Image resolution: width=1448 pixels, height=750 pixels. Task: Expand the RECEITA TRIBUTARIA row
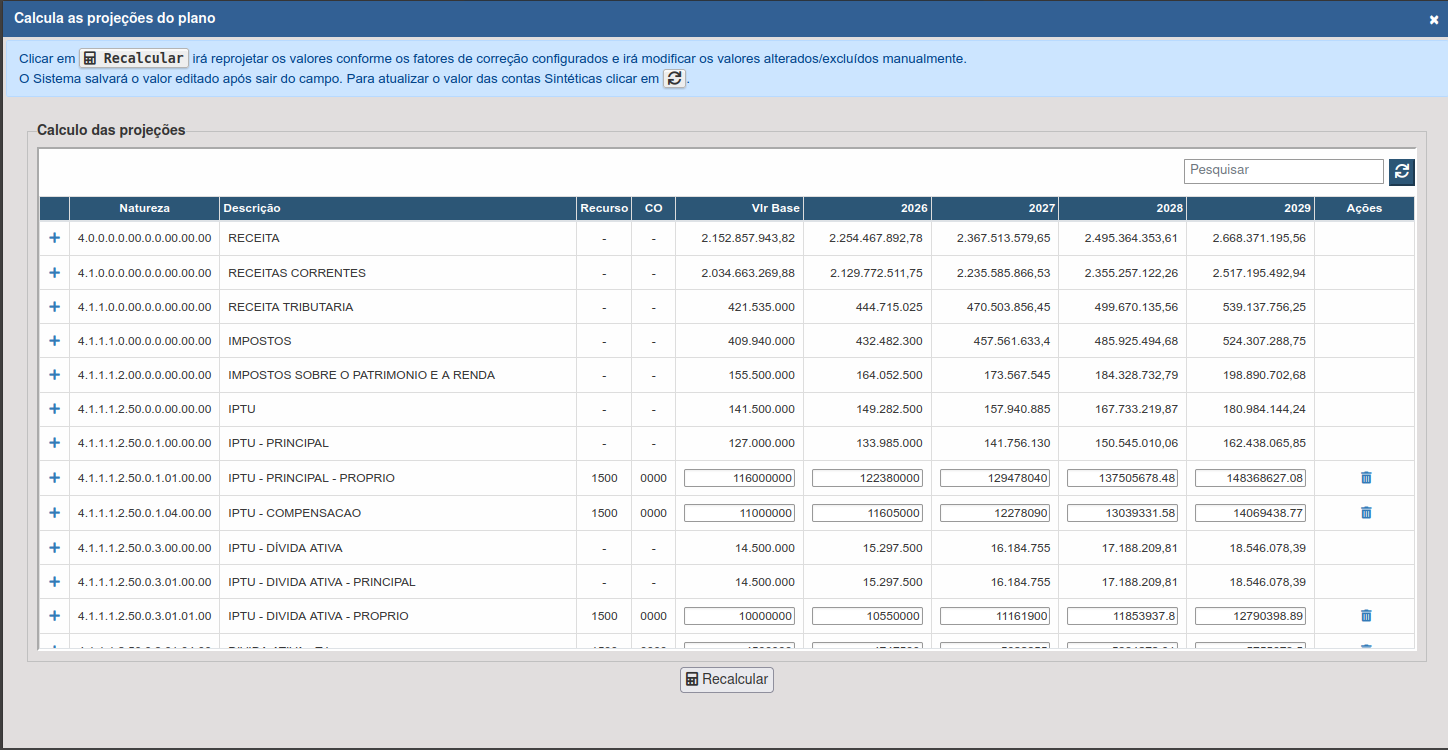point(54,307)
